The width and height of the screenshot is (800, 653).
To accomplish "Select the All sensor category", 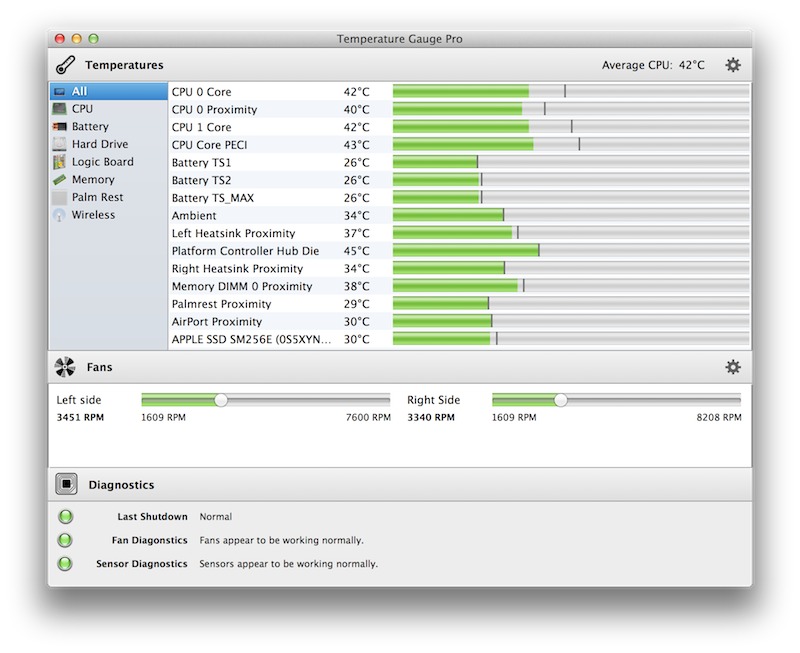I will click(x=79, y=92).
